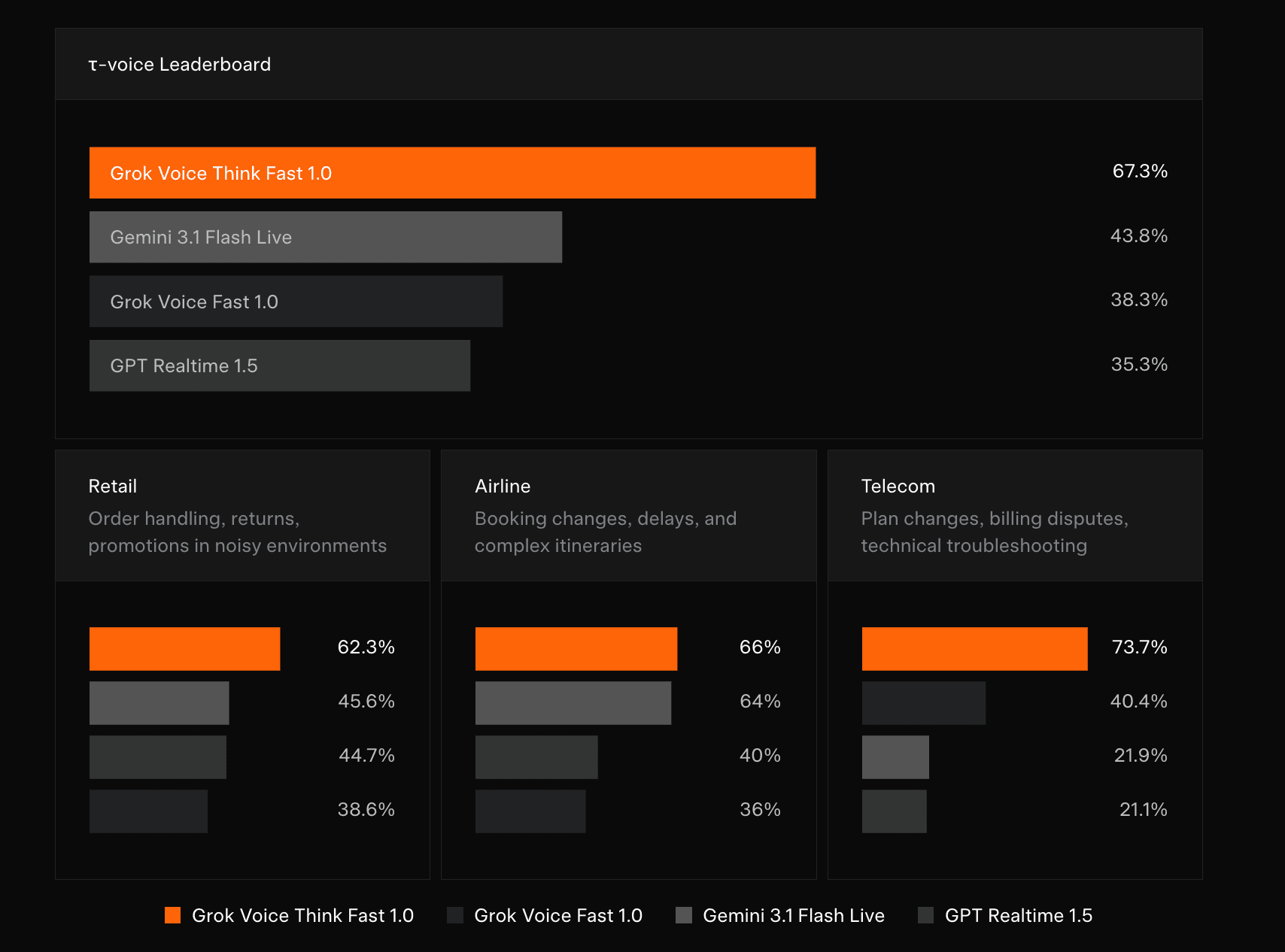Select the Airline section label

tap(503, 486)
